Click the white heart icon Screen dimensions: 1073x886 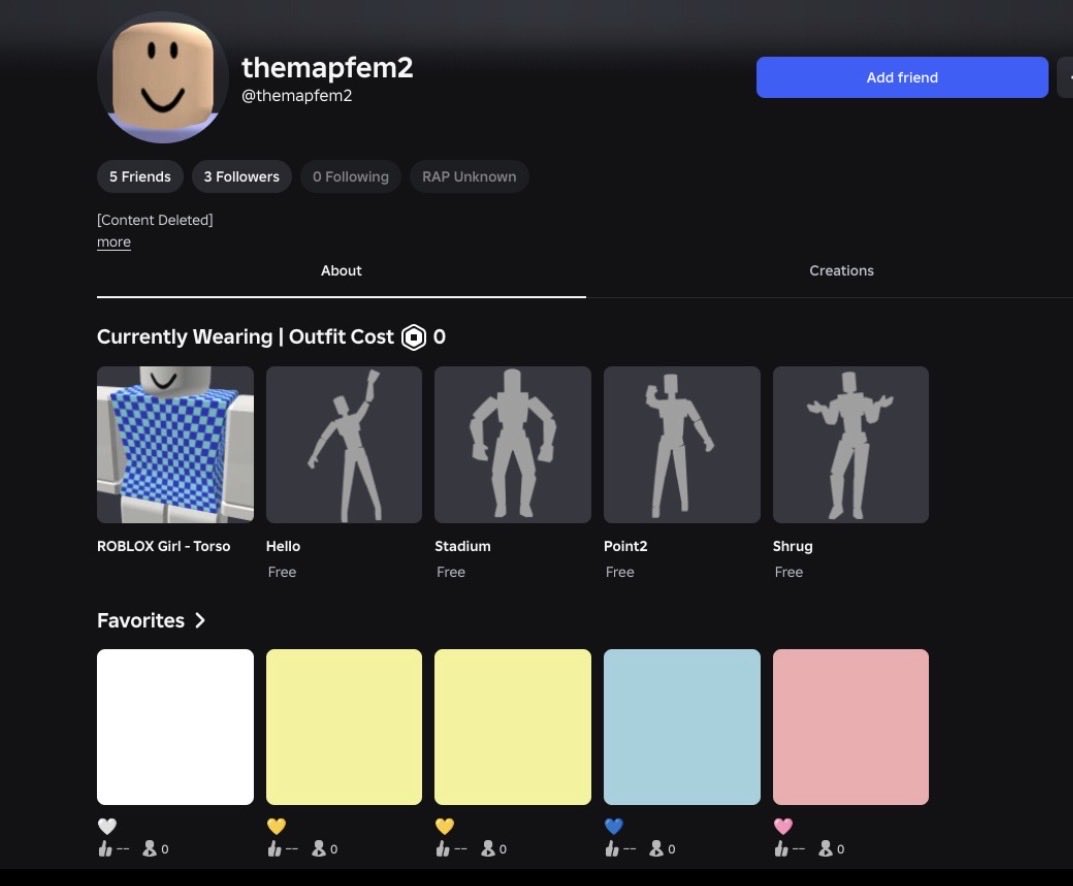point(107,826)
